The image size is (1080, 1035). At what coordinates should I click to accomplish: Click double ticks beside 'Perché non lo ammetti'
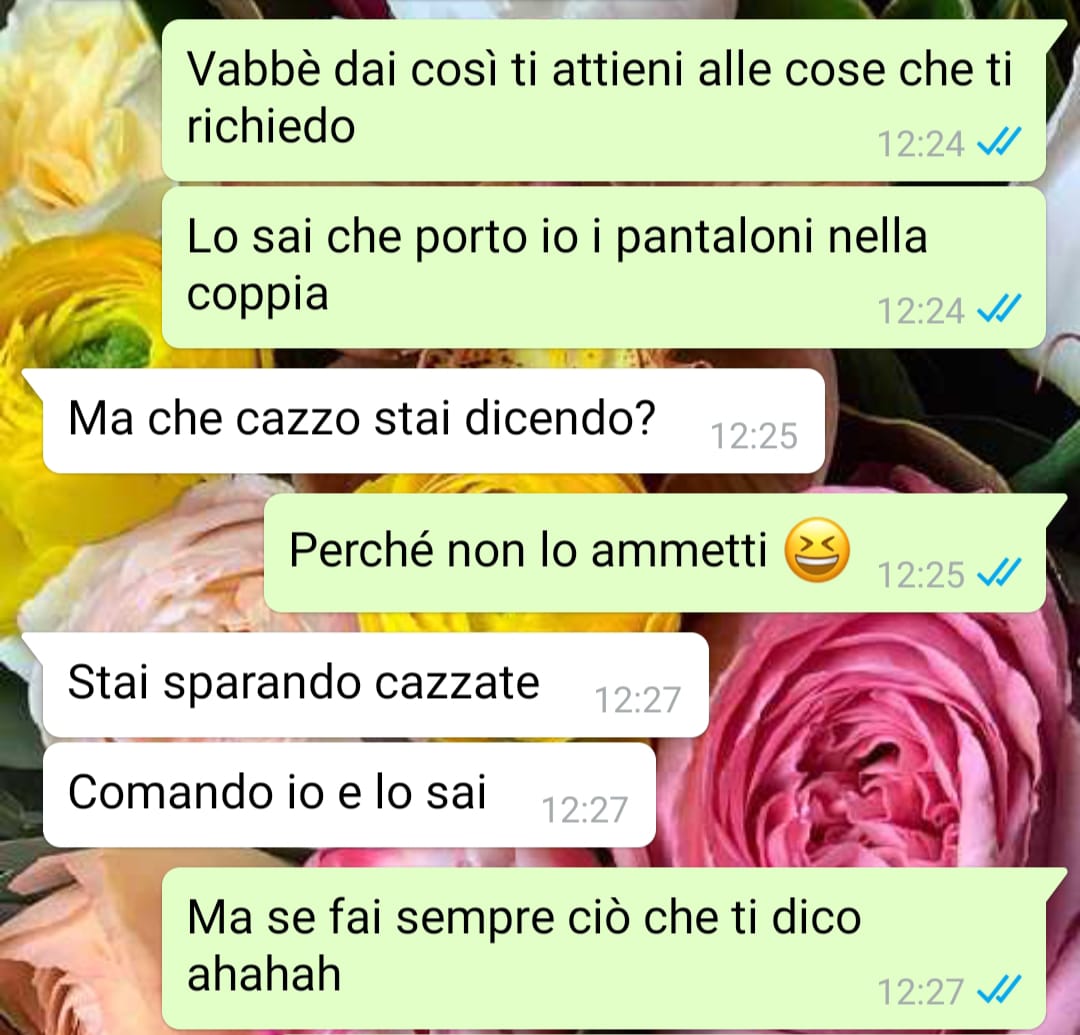999,573
